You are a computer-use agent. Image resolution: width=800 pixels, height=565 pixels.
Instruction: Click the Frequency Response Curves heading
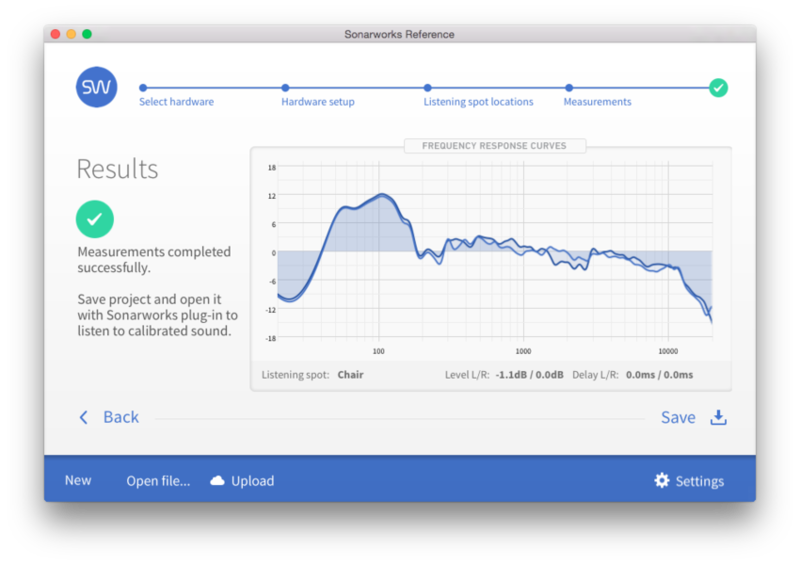(494, 146)
